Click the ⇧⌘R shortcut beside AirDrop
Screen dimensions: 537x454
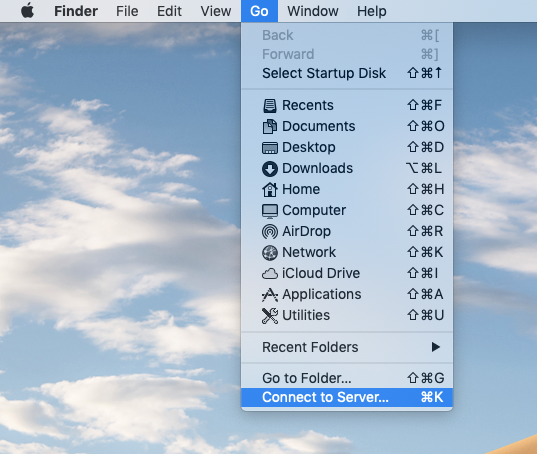pos(425,231)
